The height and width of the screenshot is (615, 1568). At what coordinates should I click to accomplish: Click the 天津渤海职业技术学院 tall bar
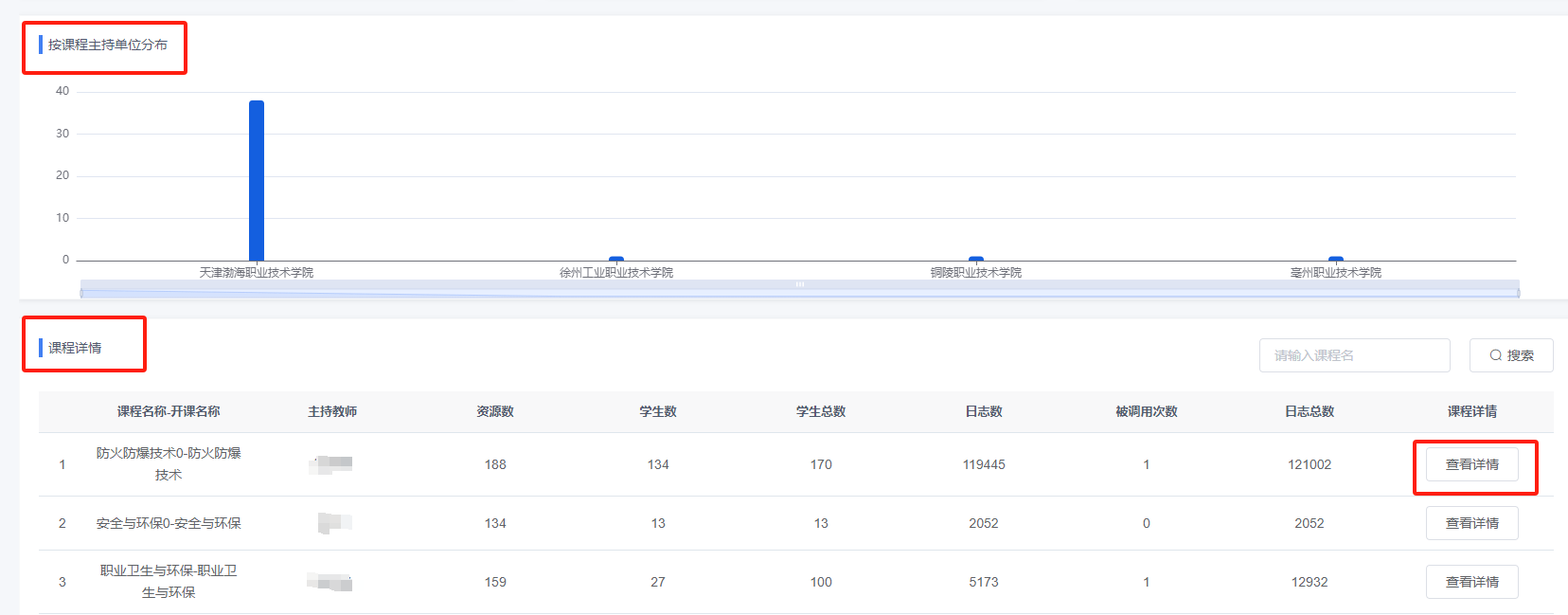coord(257,180)
